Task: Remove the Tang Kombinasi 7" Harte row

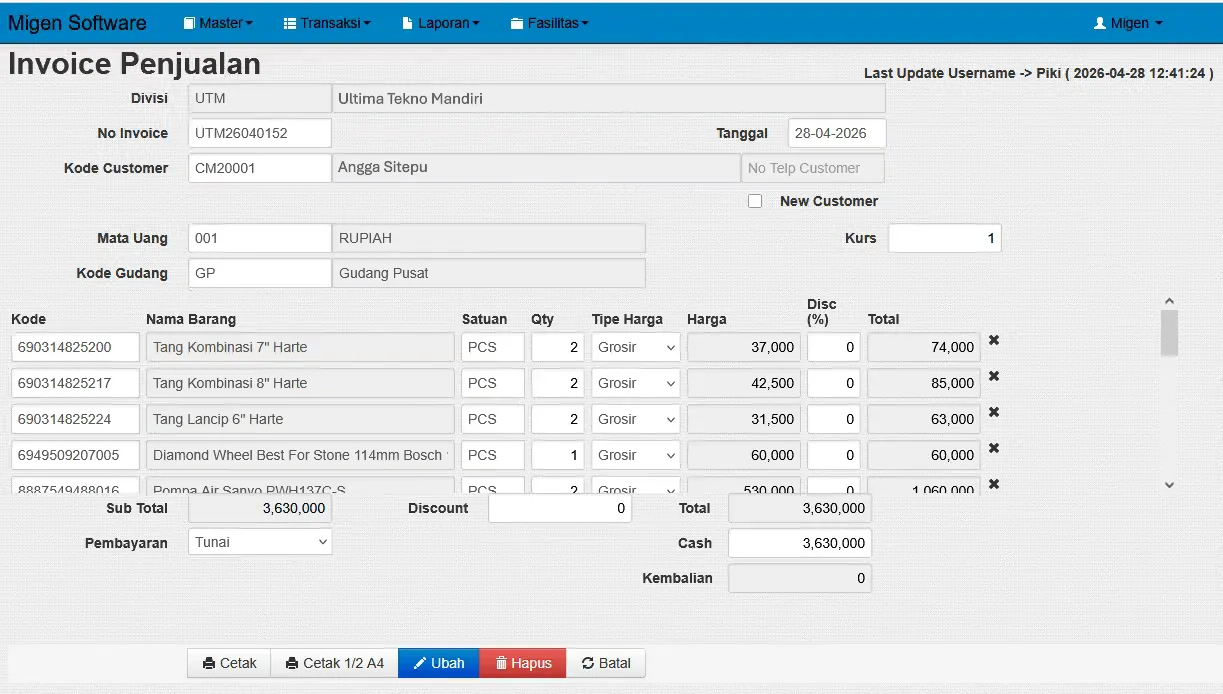Action: (994, 340)
